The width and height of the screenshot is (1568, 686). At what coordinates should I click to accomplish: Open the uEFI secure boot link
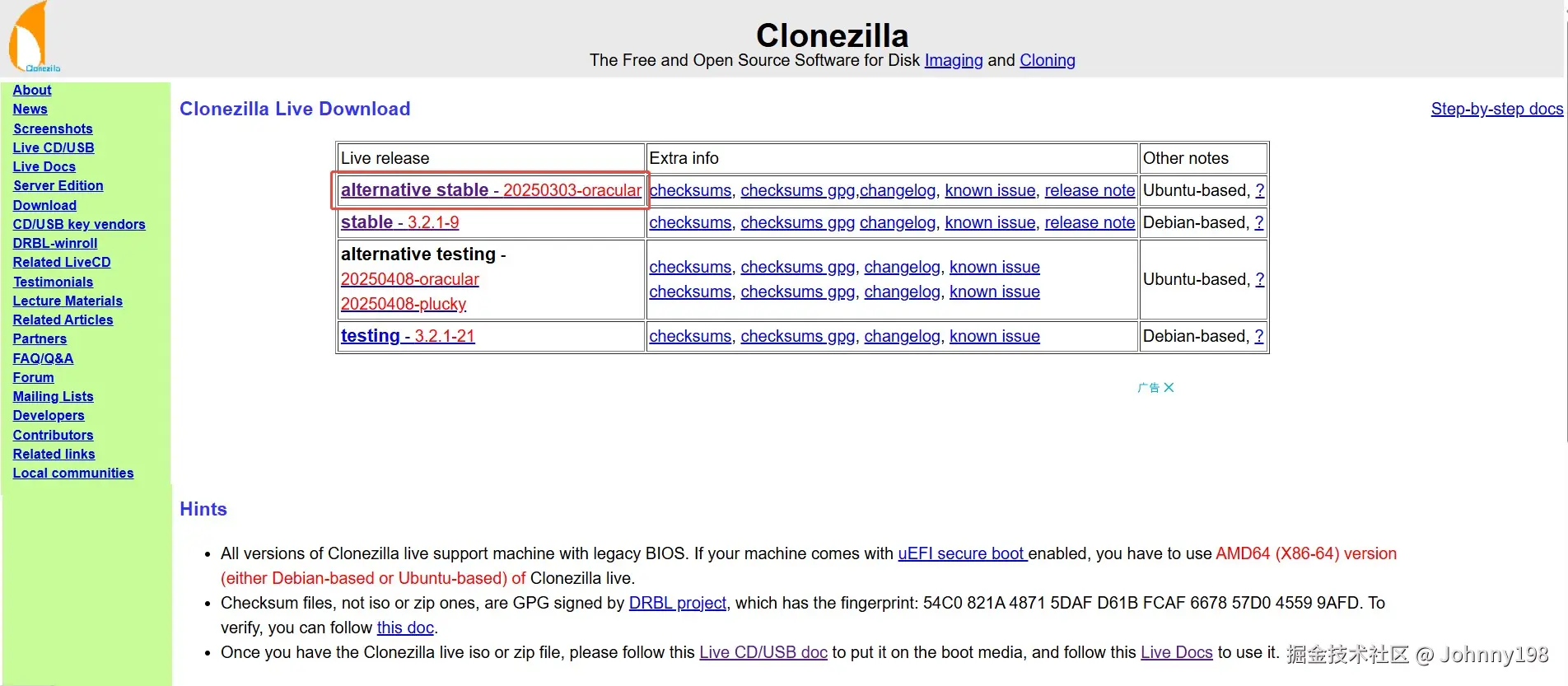pos(962,553)
